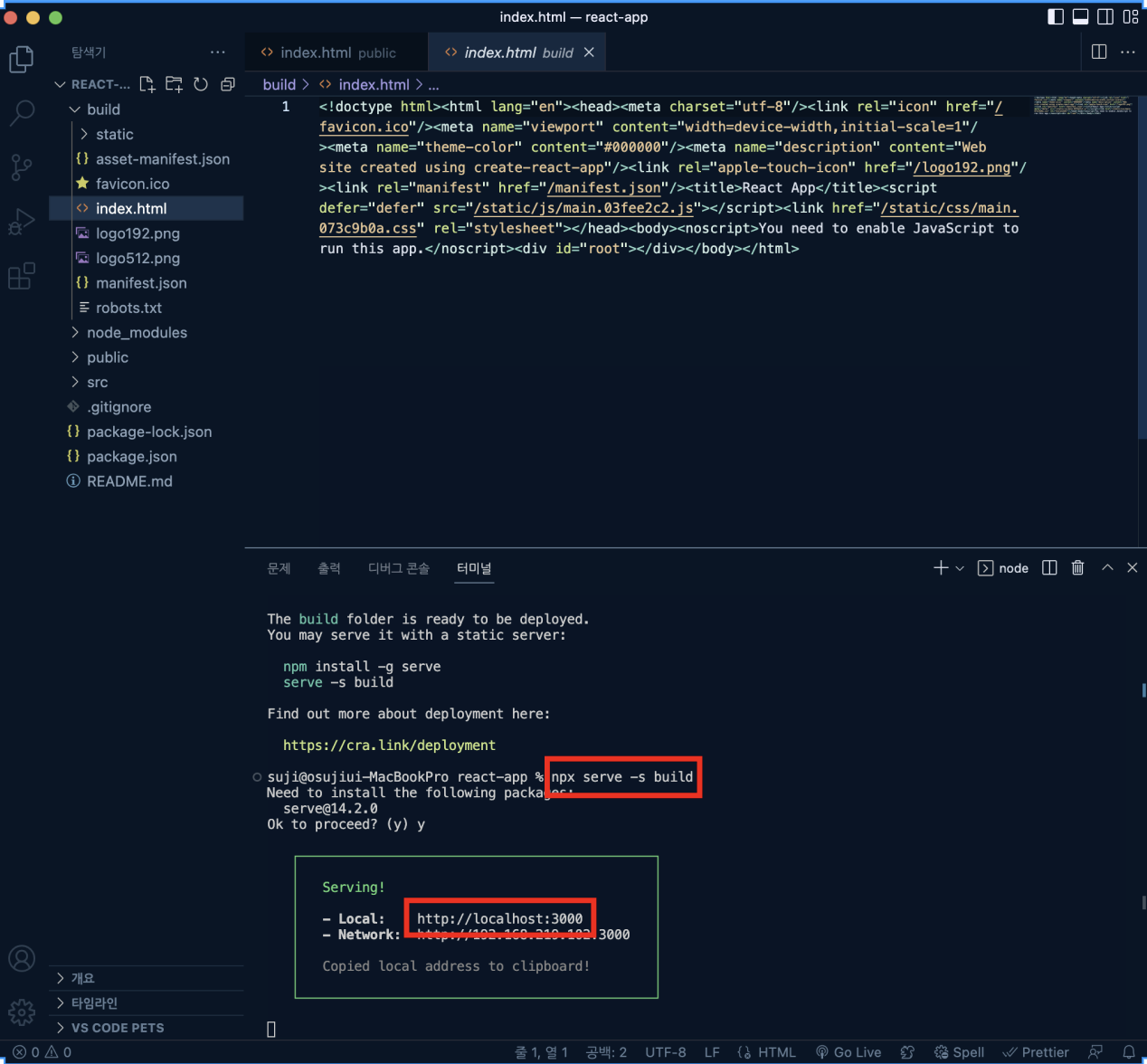Open asset-manifest.json file
The image size is (1147, 1064).
point(162,159)
